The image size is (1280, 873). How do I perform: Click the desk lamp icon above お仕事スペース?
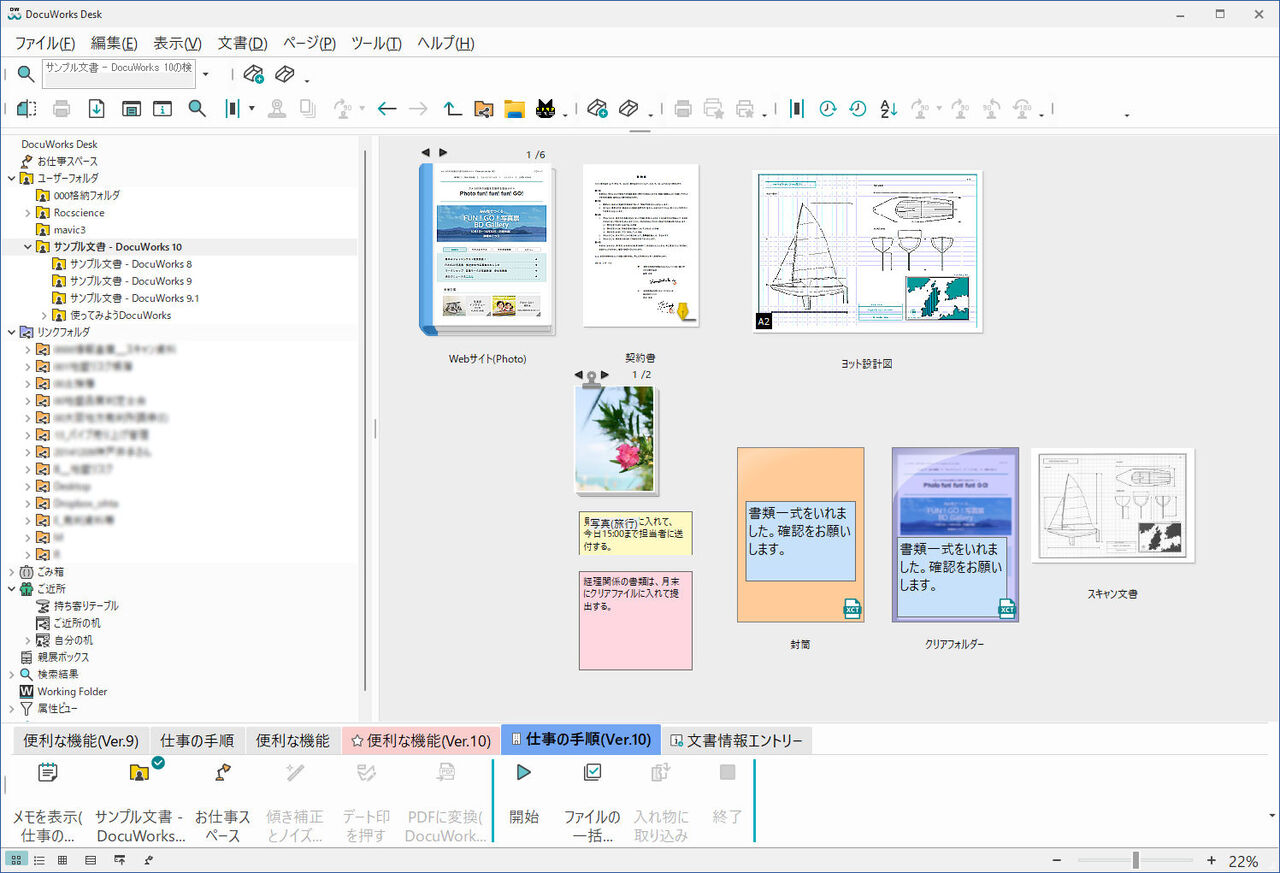223,772
